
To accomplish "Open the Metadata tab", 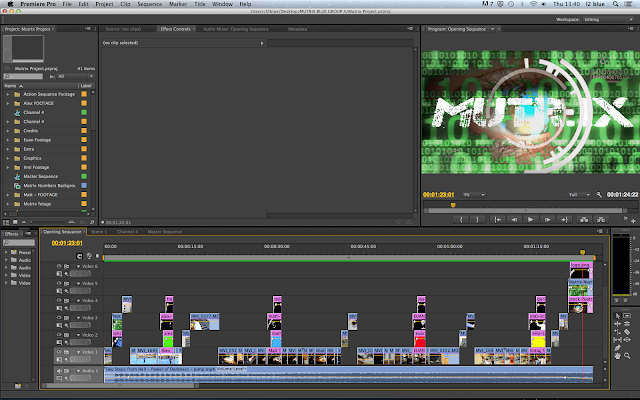I will [298, 29].
